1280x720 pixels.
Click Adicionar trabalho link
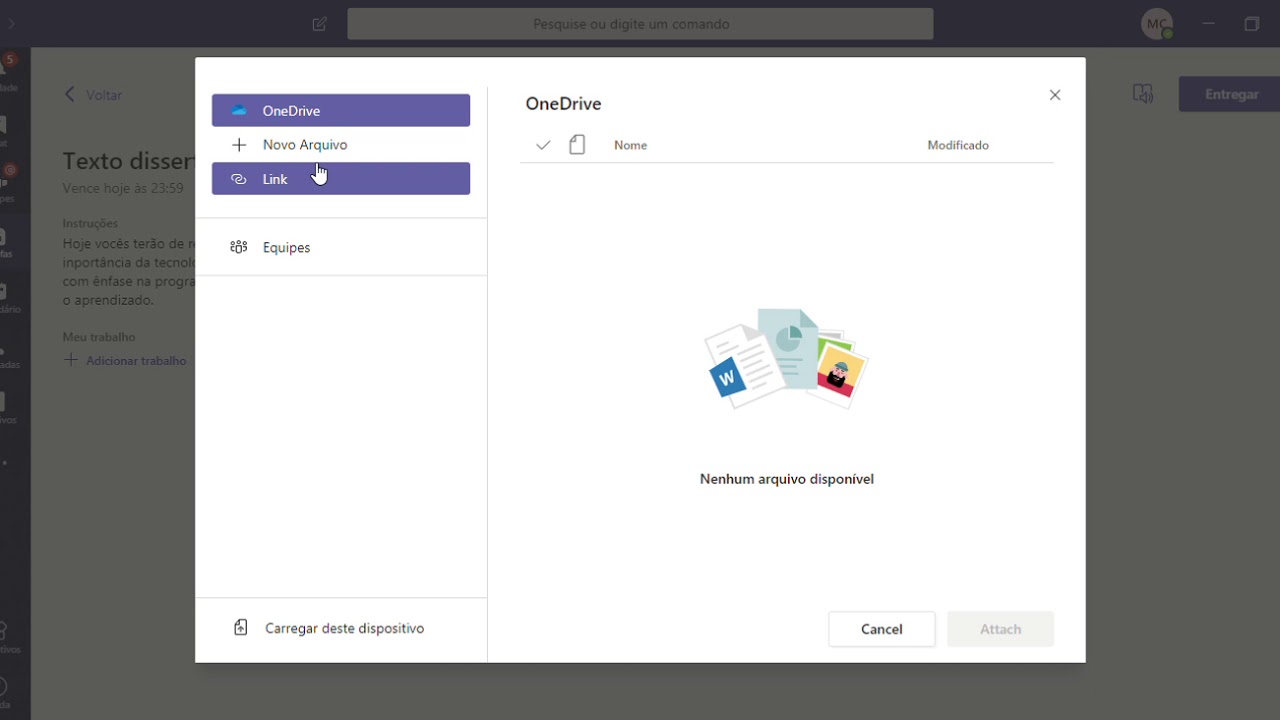point(136,360)
